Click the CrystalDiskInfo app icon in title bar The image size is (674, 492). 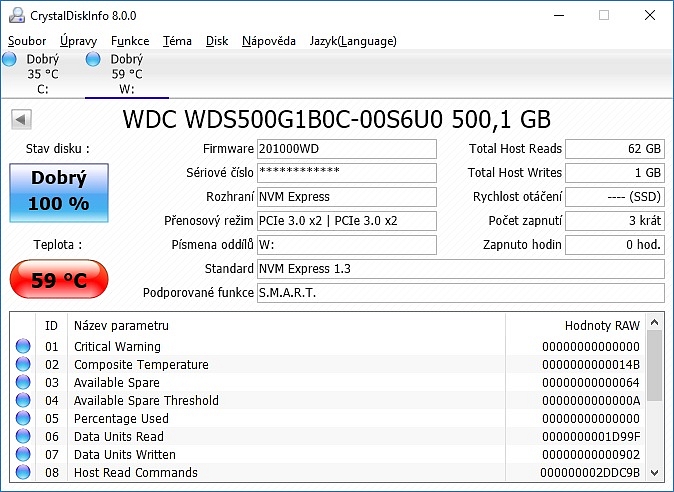17,15
